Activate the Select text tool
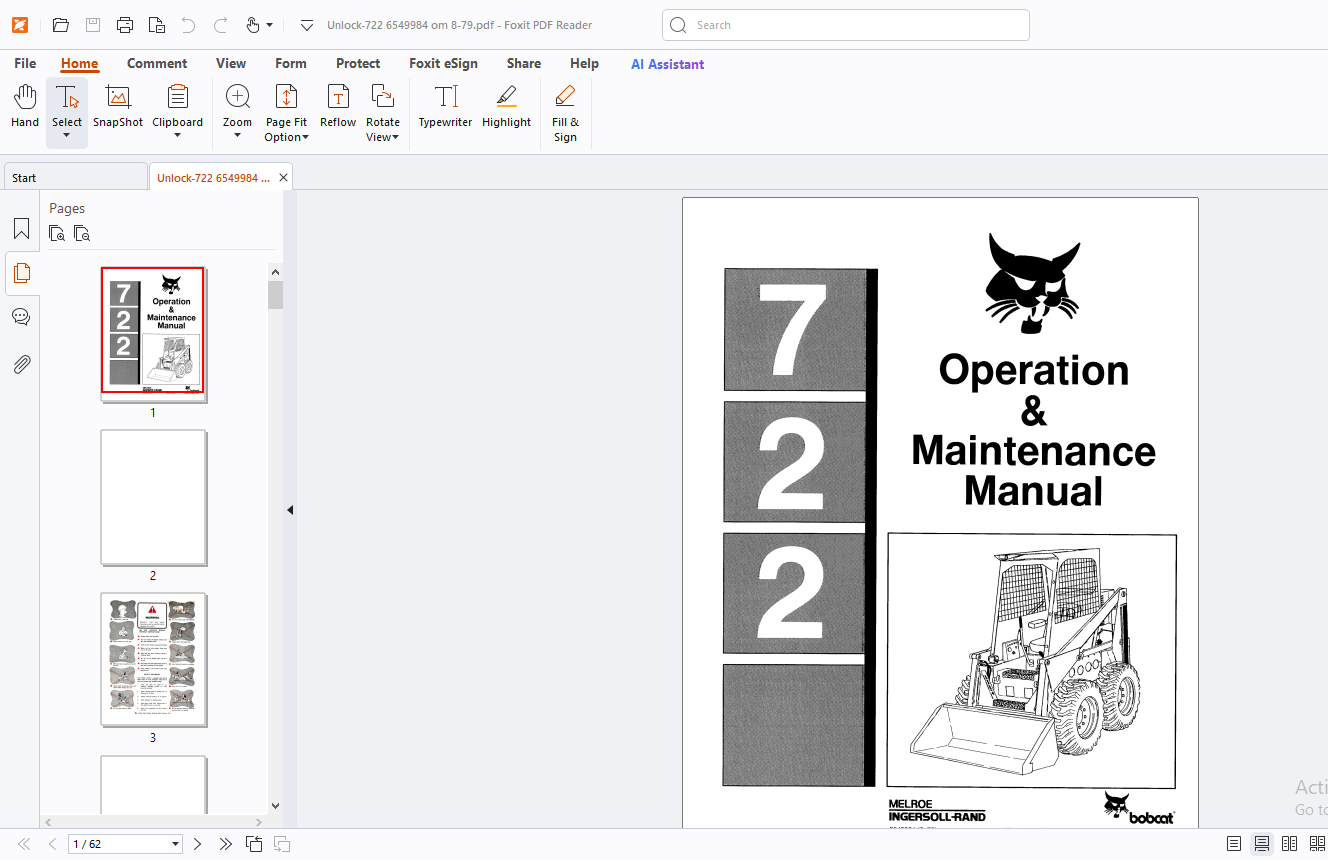Screen dimensions: 1328x860 pyautogui.click(x=67, y=98)
